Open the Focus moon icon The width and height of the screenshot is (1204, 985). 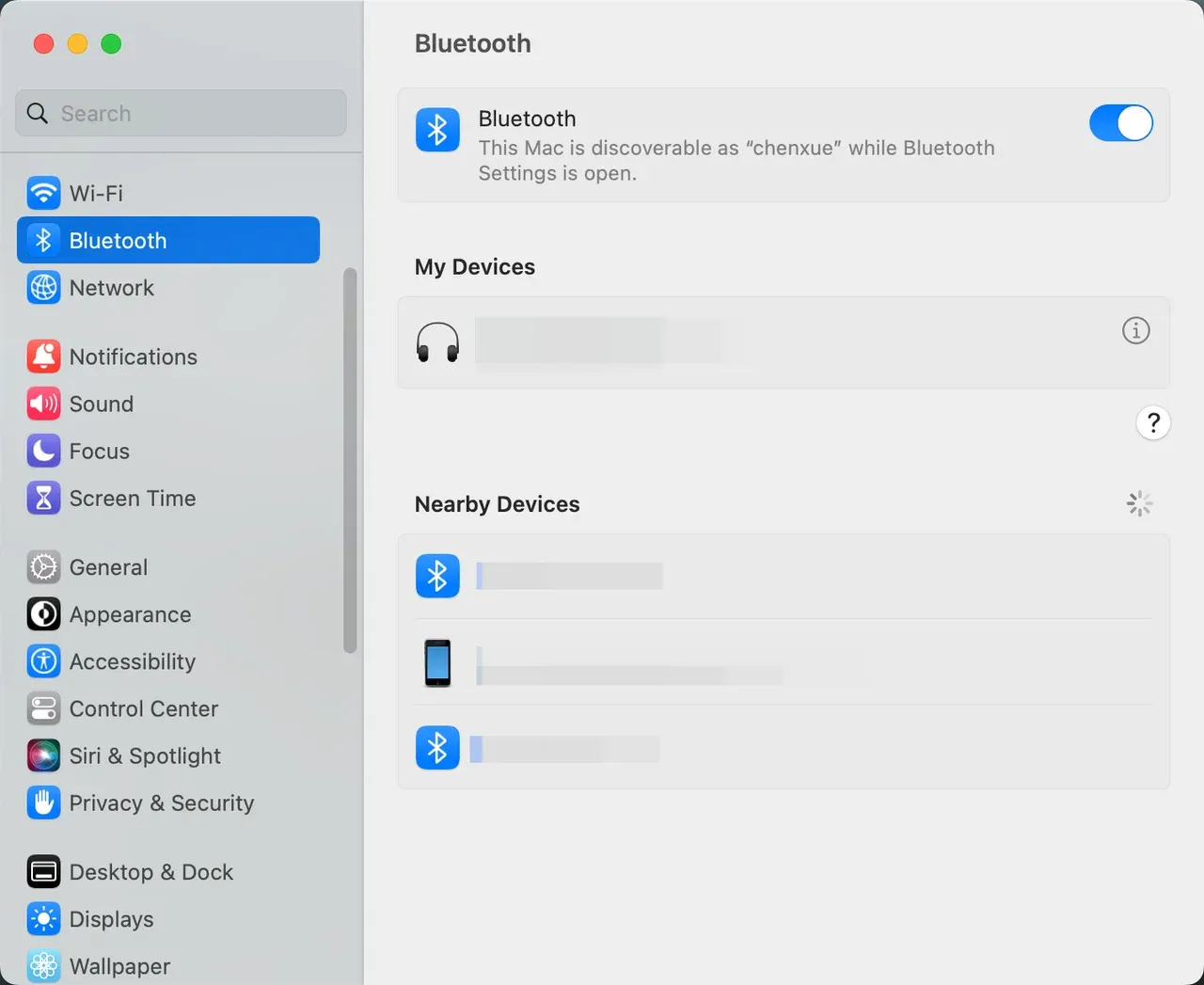point(43,451)
